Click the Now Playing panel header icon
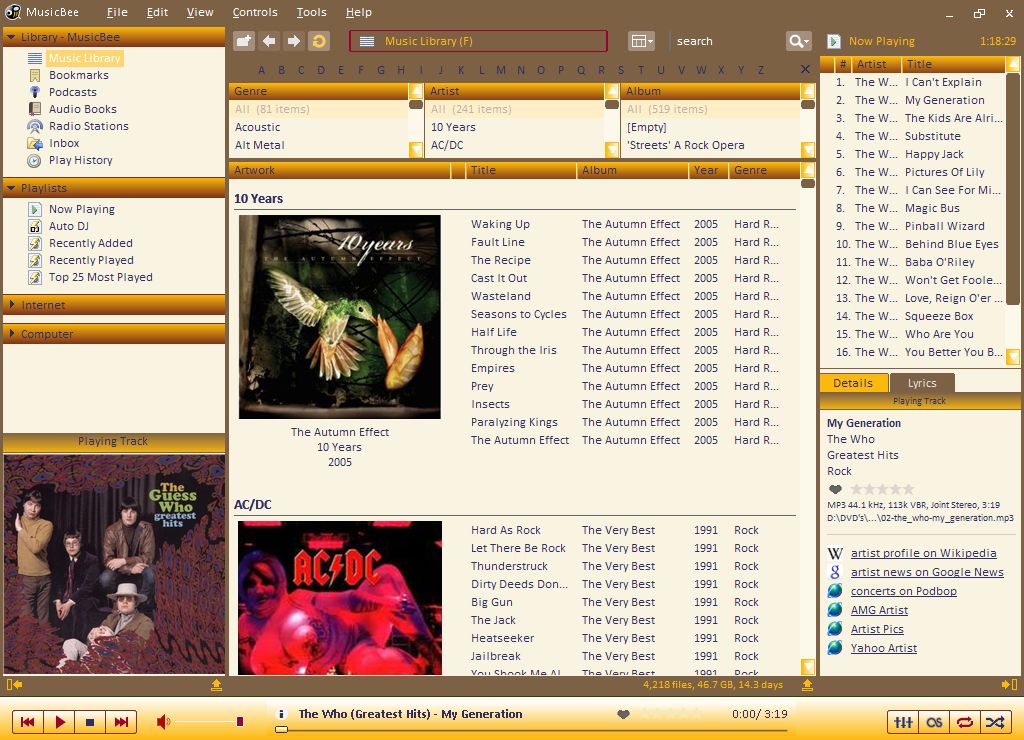 (834, 41)
